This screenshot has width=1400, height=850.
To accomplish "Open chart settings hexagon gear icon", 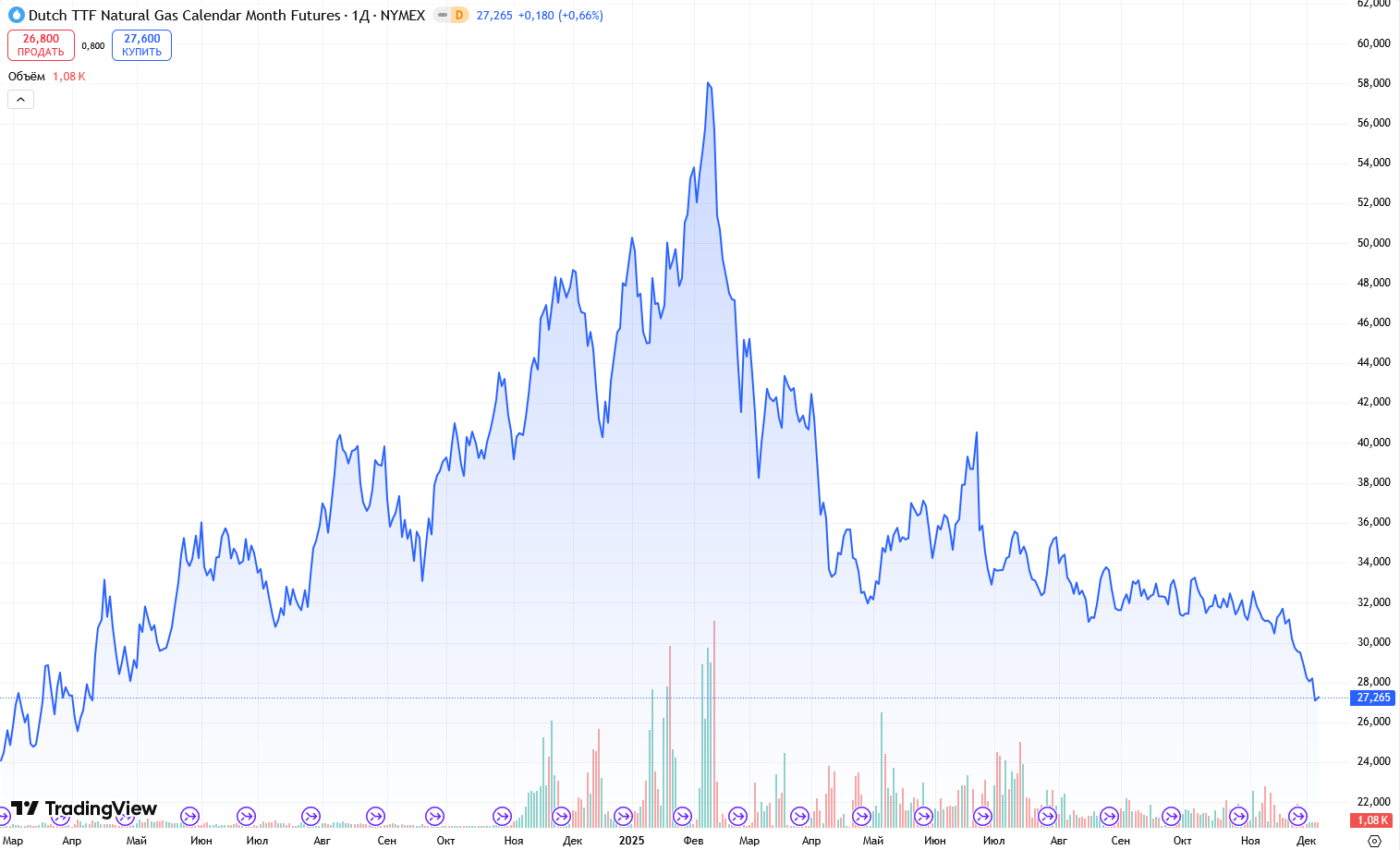I will click(x=1374, y=840).
